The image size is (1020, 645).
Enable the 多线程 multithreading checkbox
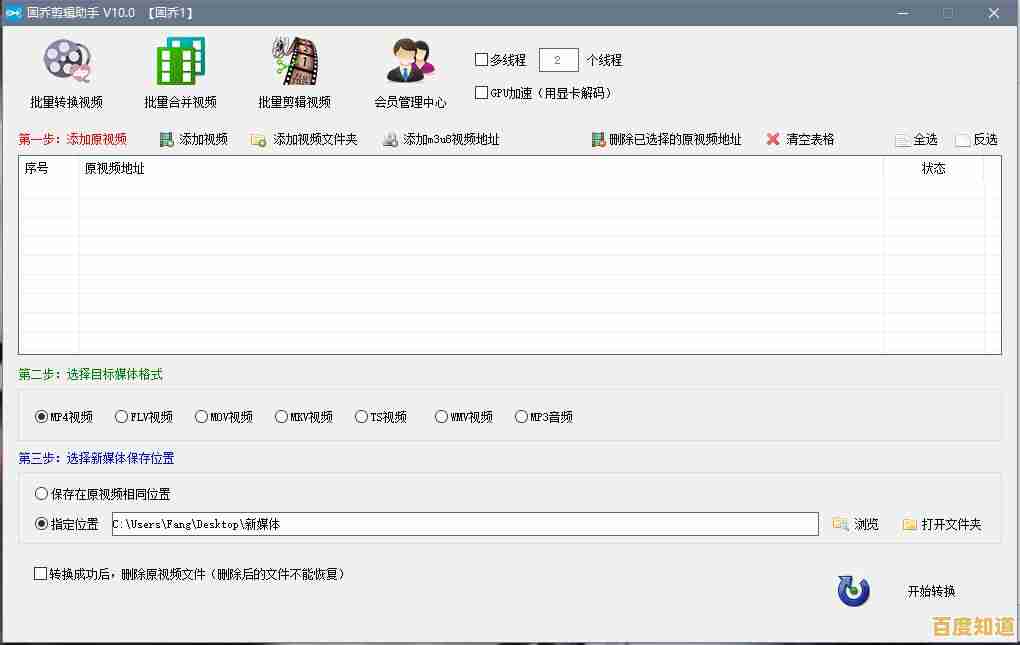coord(481,59)
